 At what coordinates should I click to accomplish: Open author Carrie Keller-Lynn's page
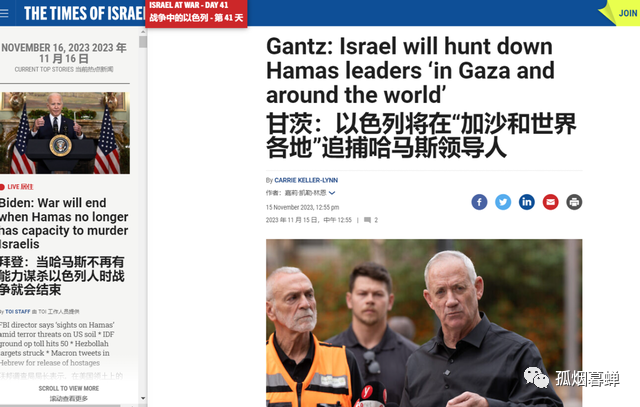click(x=306, y=180)
